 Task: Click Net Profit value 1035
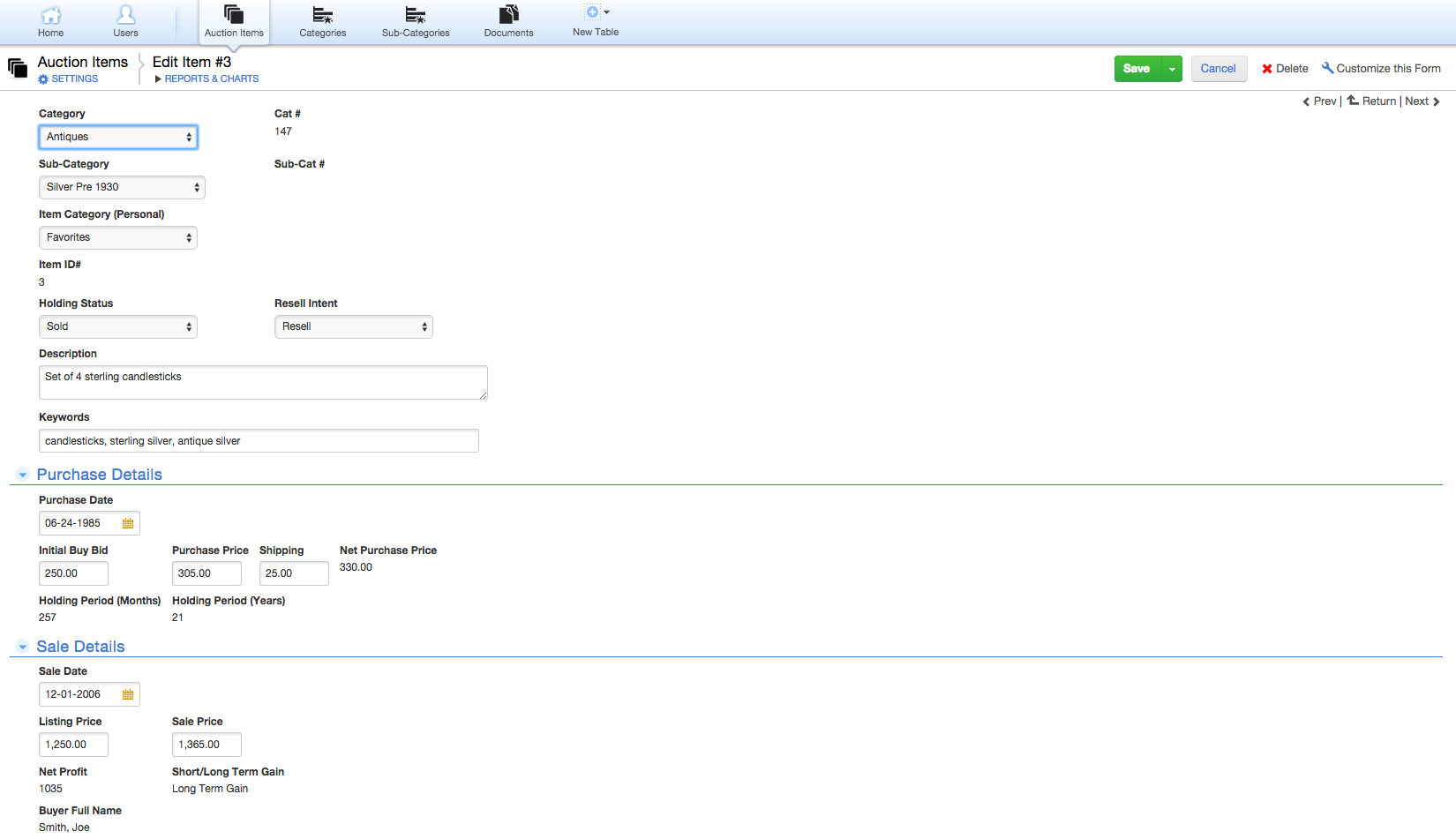coord(50,789)
